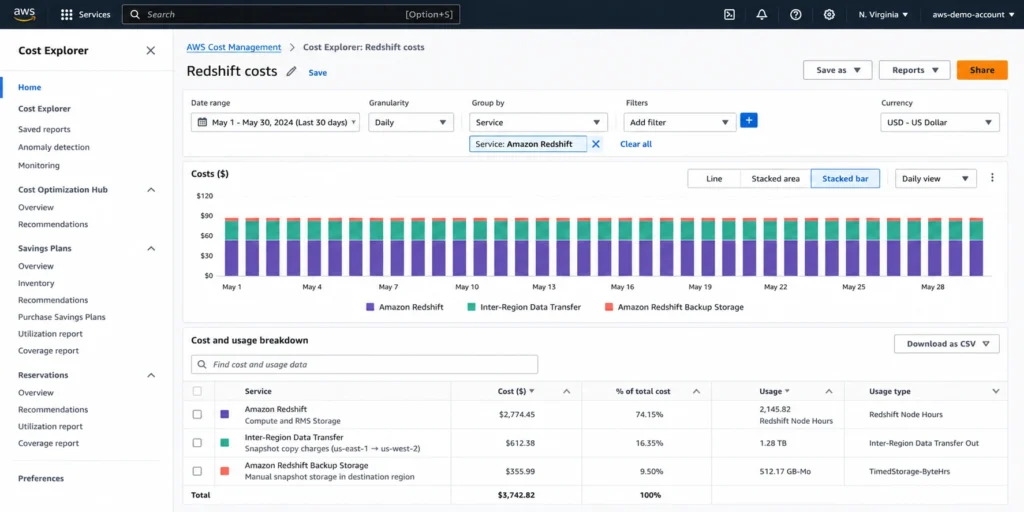This screenshot has height=512, width=1024.
Task: Open the Save as dropdown
Action: [837, 70]
